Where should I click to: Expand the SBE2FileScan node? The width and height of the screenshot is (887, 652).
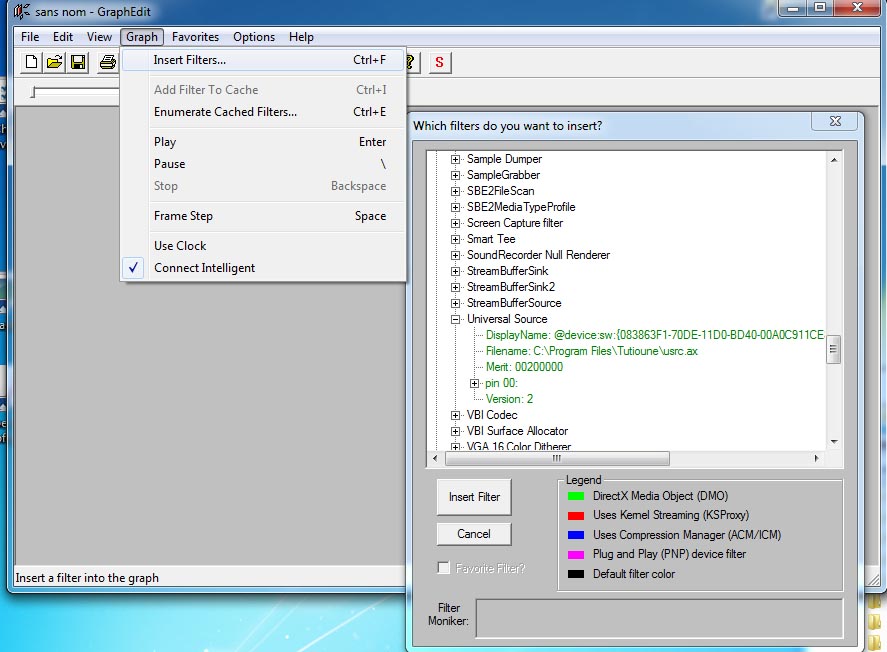coord(455,191)
